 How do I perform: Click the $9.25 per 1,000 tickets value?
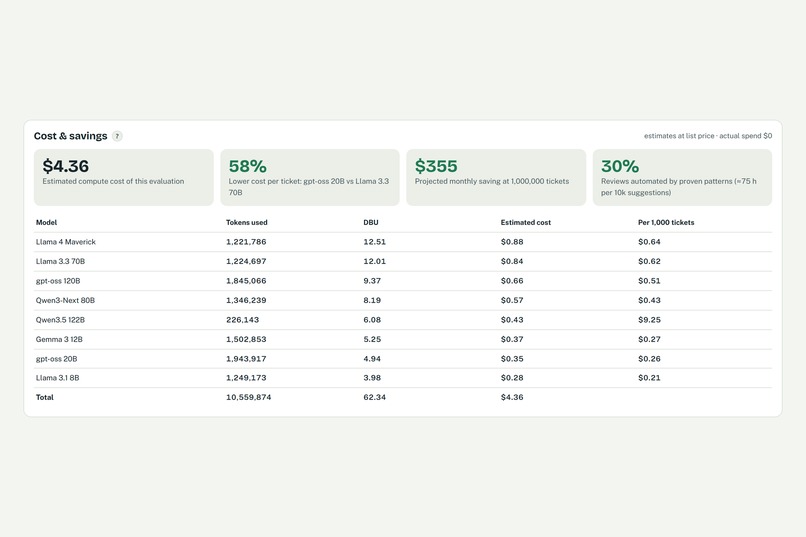coord(649,320)
